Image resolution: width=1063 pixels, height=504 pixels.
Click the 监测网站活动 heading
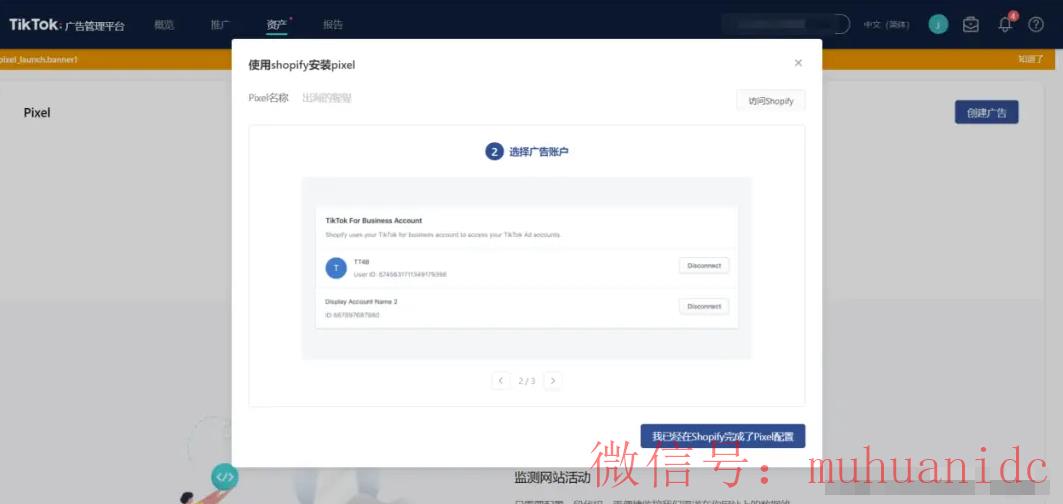click(x=553, y=478)
